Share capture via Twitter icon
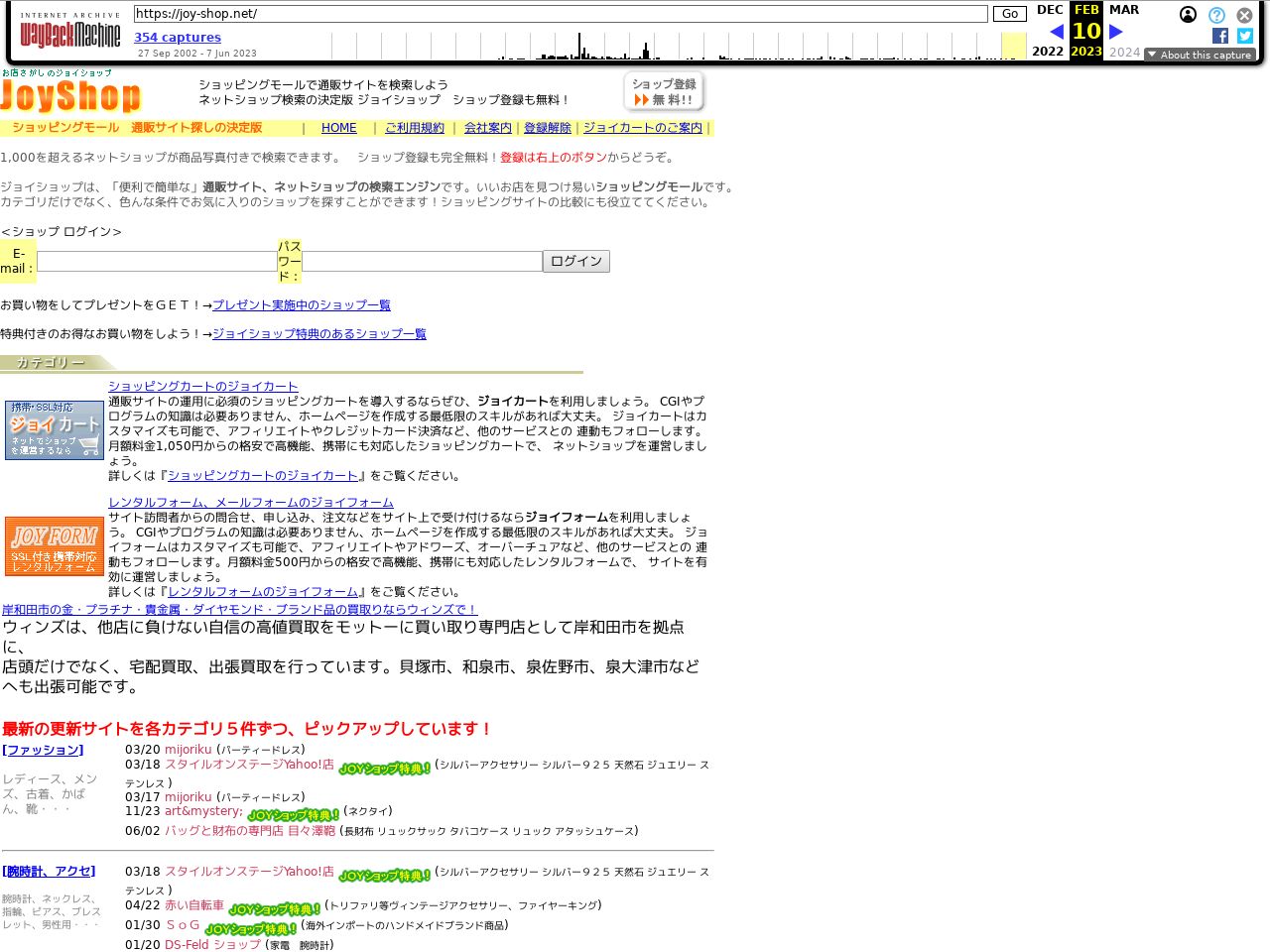Screen dimensions: 1270x952 (1245, 36)
